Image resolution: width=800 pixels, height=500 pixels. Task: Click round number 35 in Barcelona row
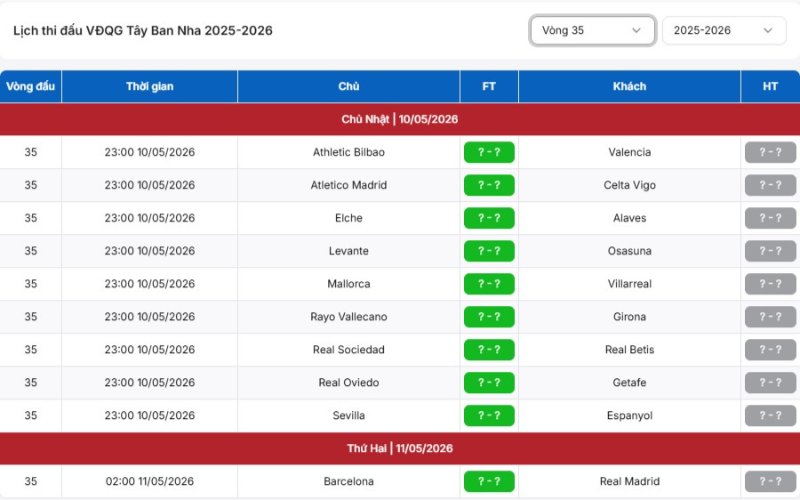31,481
